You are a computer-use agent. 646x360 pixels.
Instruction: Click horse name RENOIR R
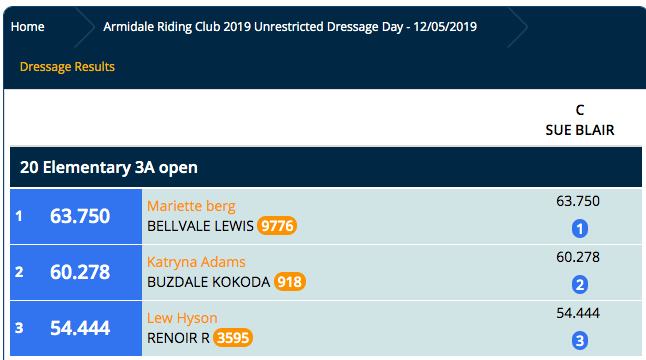point(178,338)
